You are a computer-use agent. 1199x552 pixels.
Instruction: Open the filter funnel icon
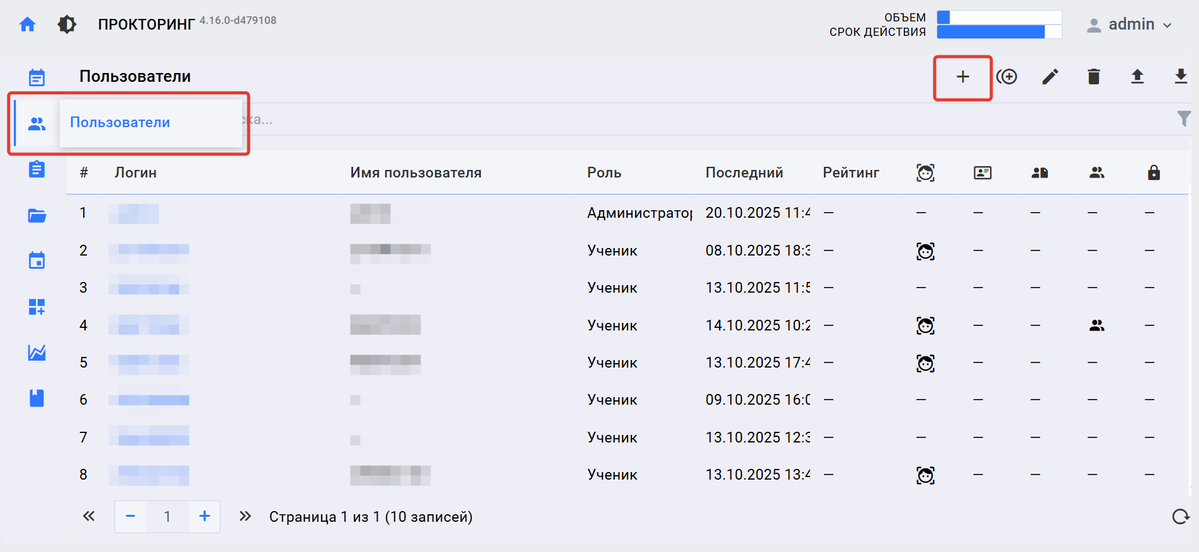(1185, 119)
